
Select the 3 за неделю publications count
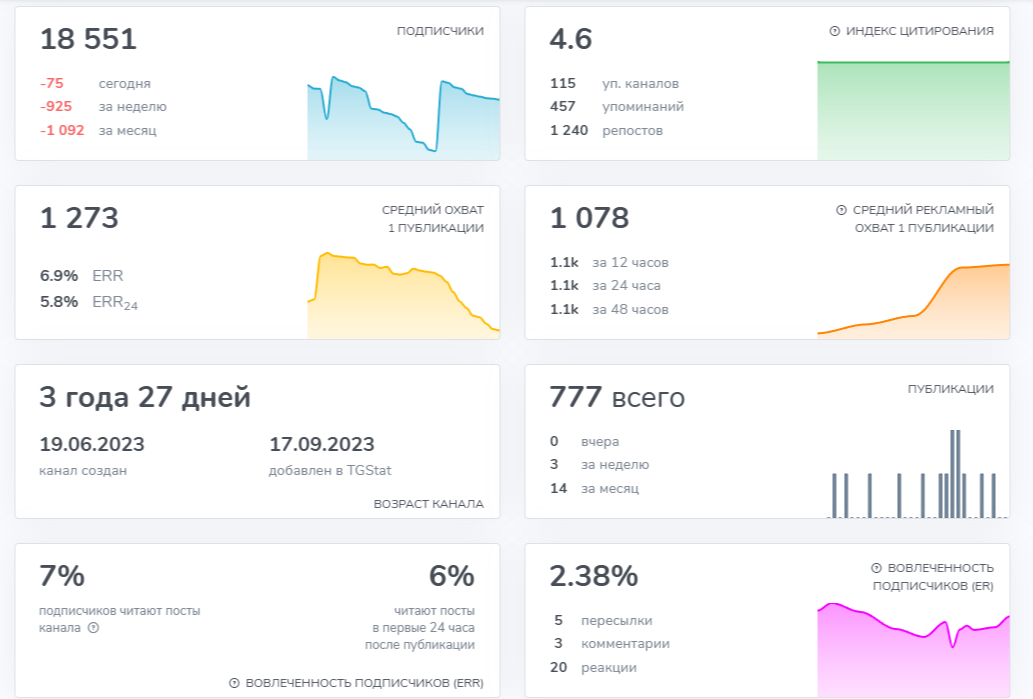pos(554,464)
